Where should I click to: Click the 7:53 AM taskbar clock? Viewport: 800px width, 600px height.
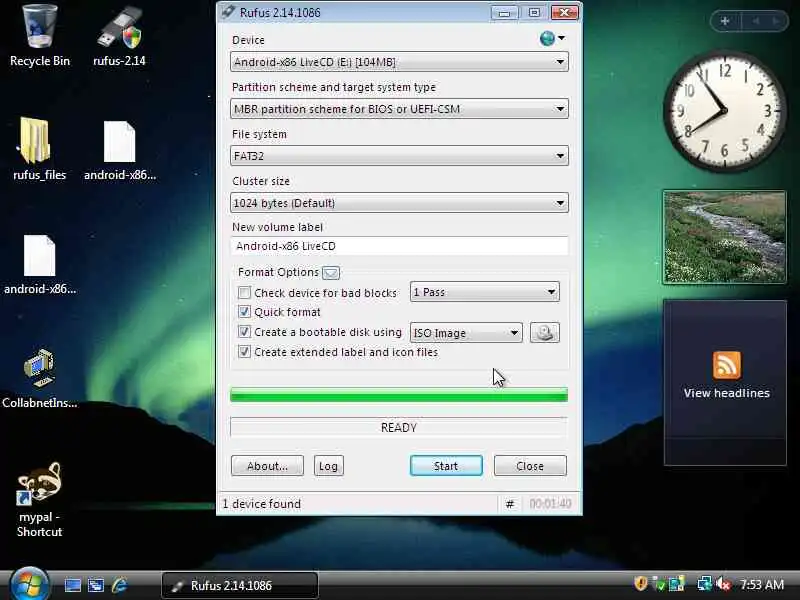coord(762,584)
